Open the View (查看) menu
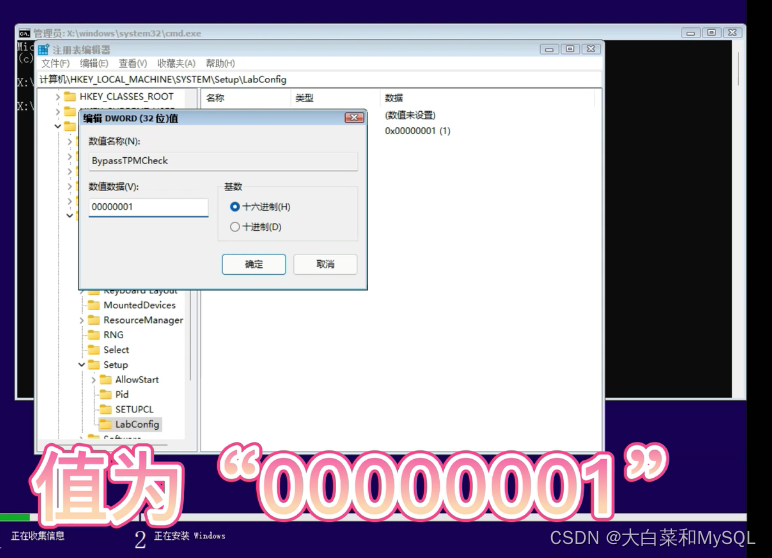The height and width of the screenshot is (558, 772). (x=133, y=64)
